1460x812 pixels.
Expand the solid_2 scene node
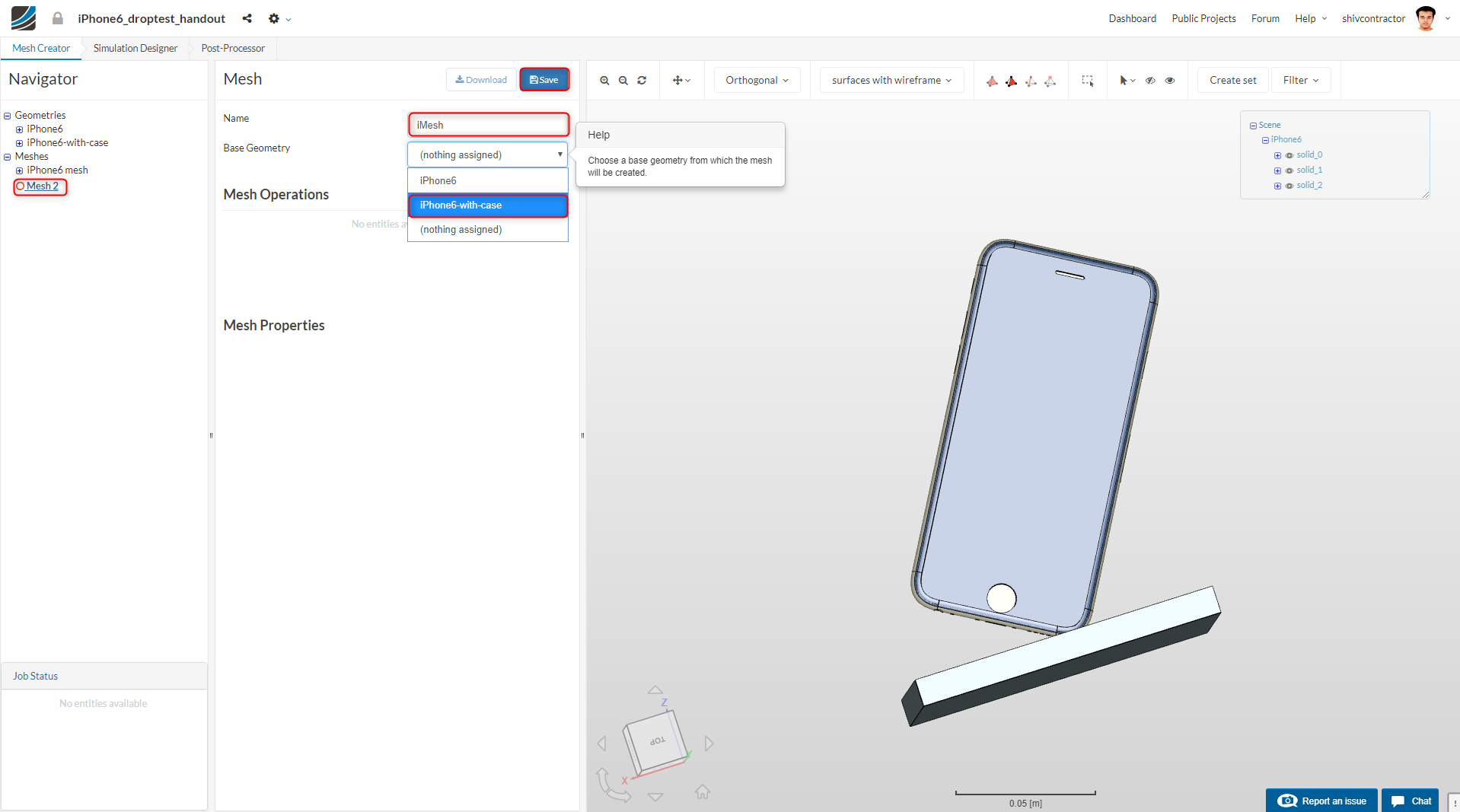tap(1277, 186)
